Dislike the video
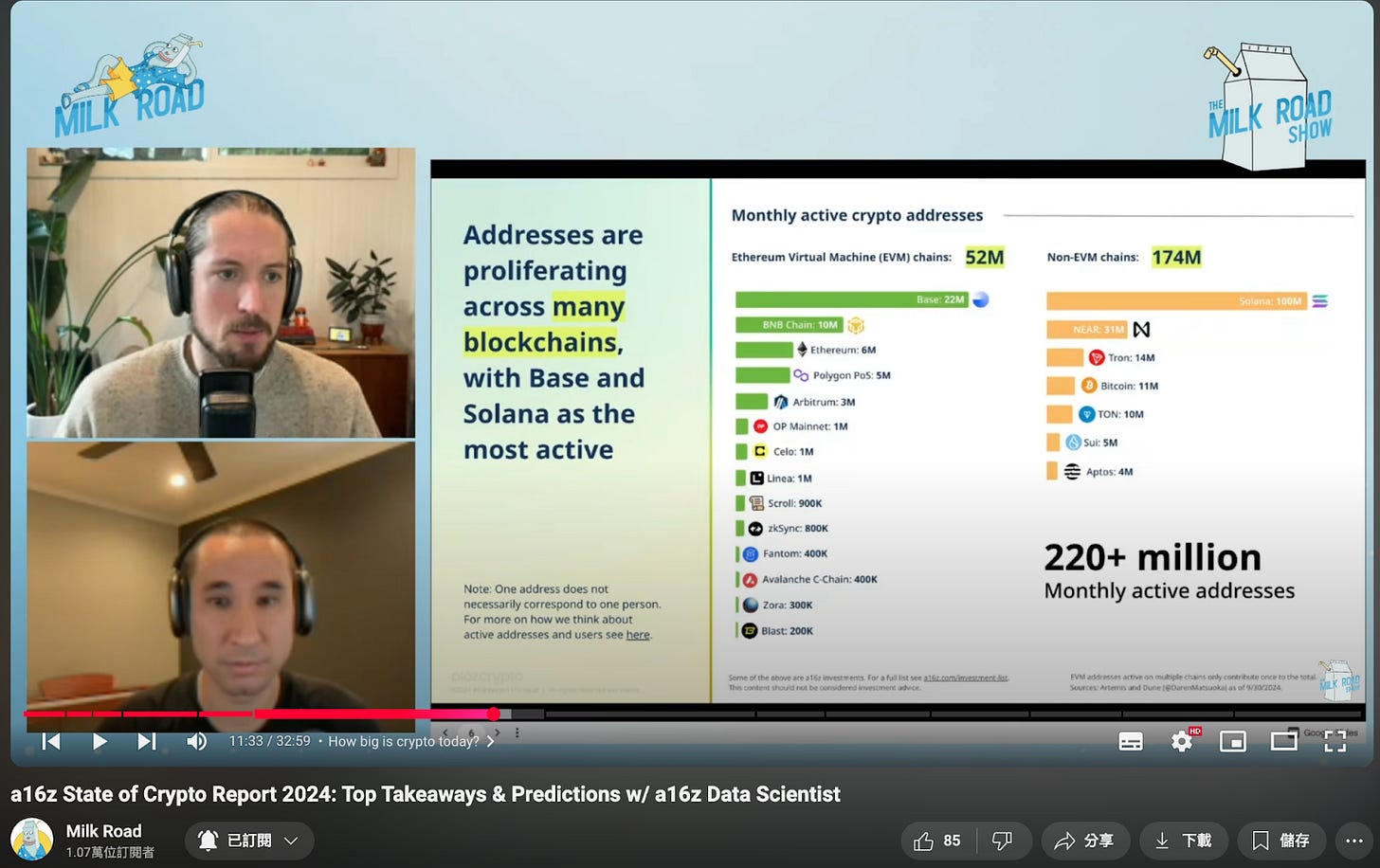 1003,841
